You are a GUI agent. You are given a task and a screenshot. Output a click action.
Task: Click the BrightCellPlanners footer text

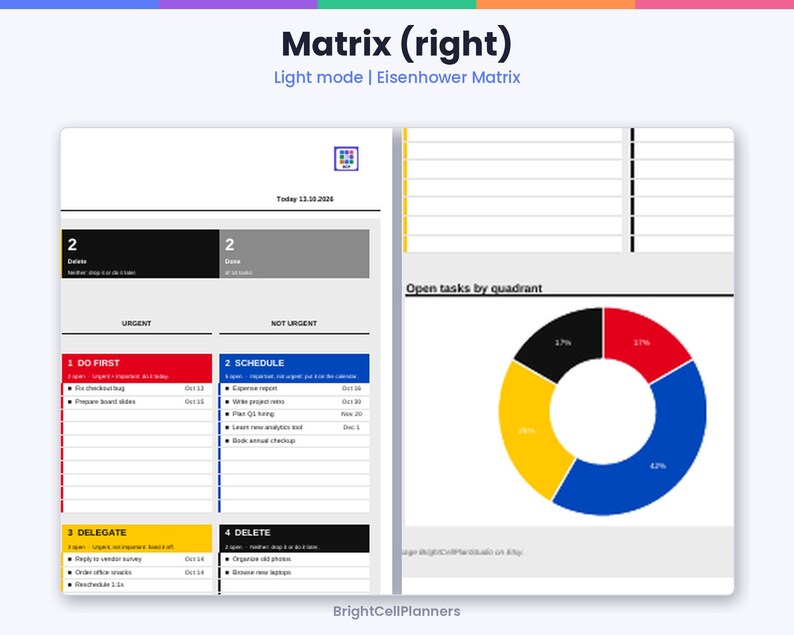396,611
